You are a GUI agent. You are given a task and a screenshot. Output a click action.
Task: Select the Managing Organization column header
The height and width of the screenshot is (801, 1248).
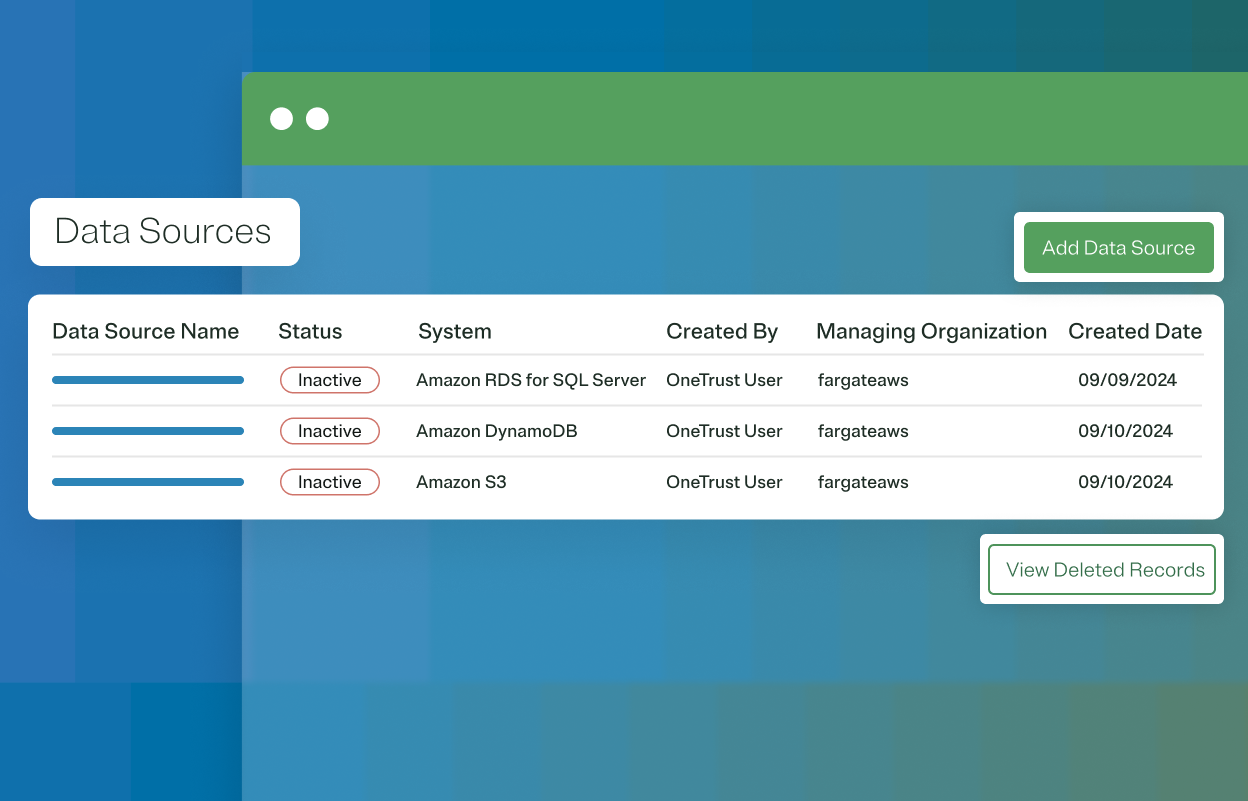[931, 331]
